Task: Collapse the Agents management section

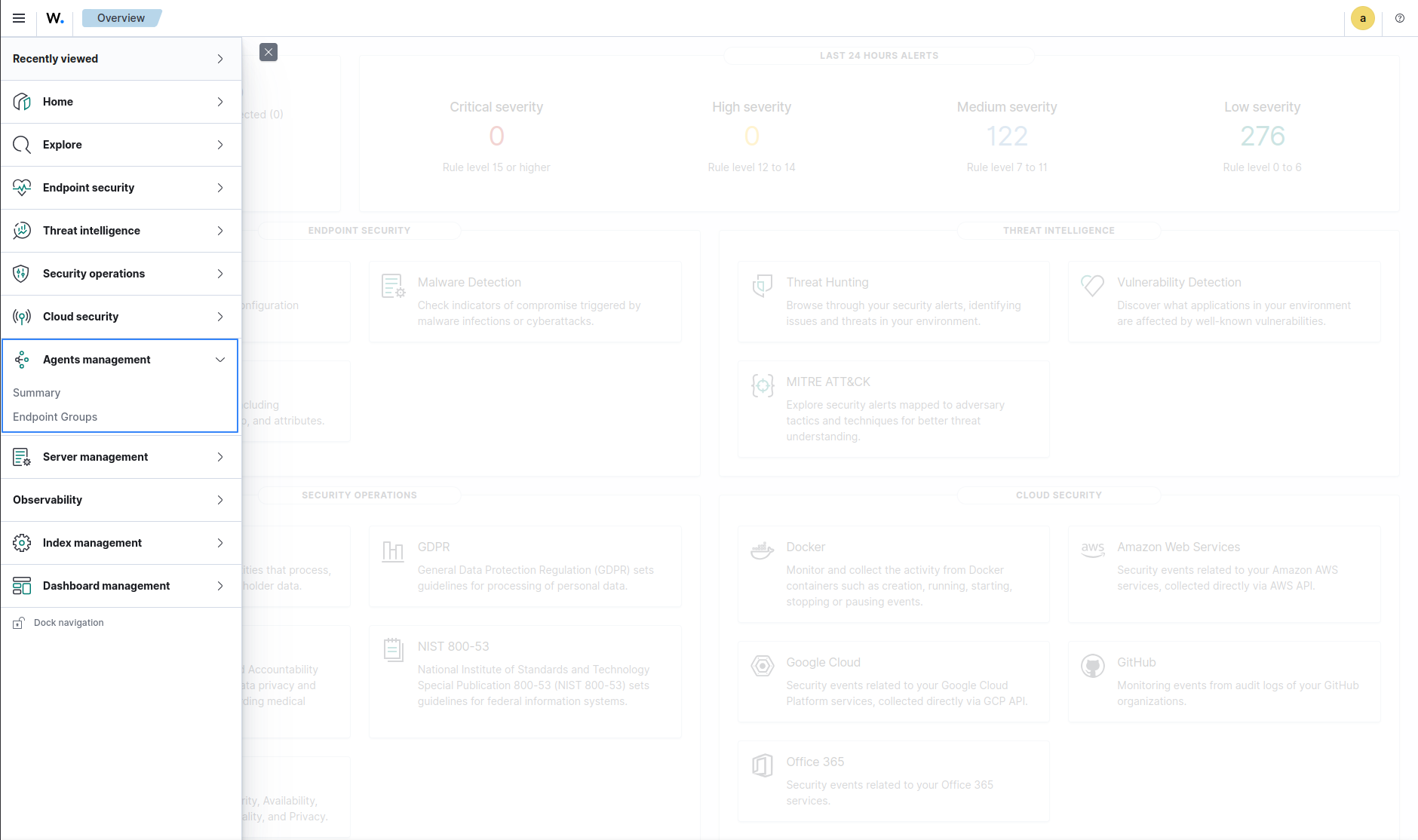Action: (219, 359)
